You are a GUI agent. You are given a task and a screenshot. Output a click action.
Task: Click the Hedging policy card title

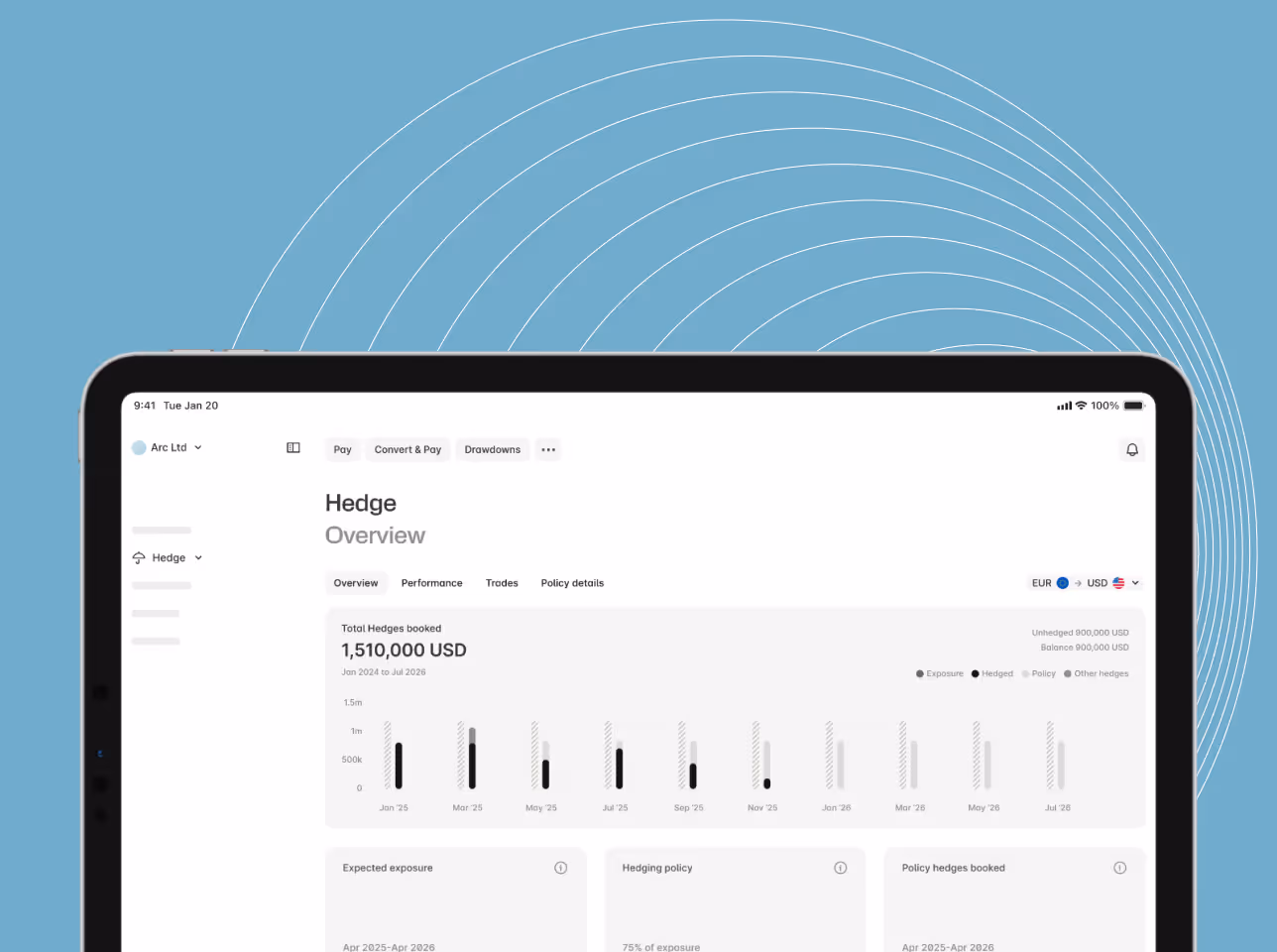pos(657,869)
